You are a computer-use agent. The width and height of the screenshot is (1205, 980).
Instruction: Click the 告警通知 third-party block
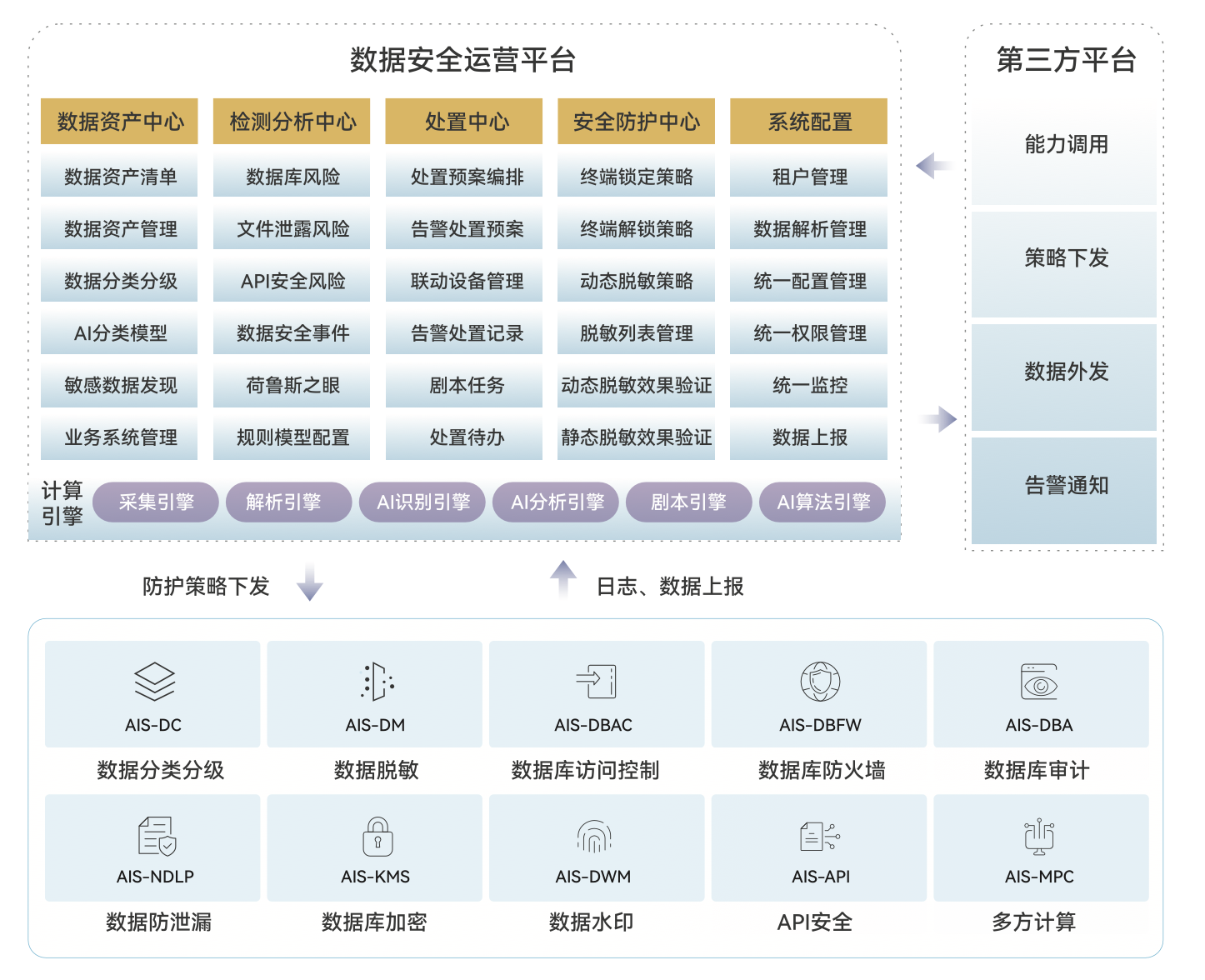point(1065,486)
